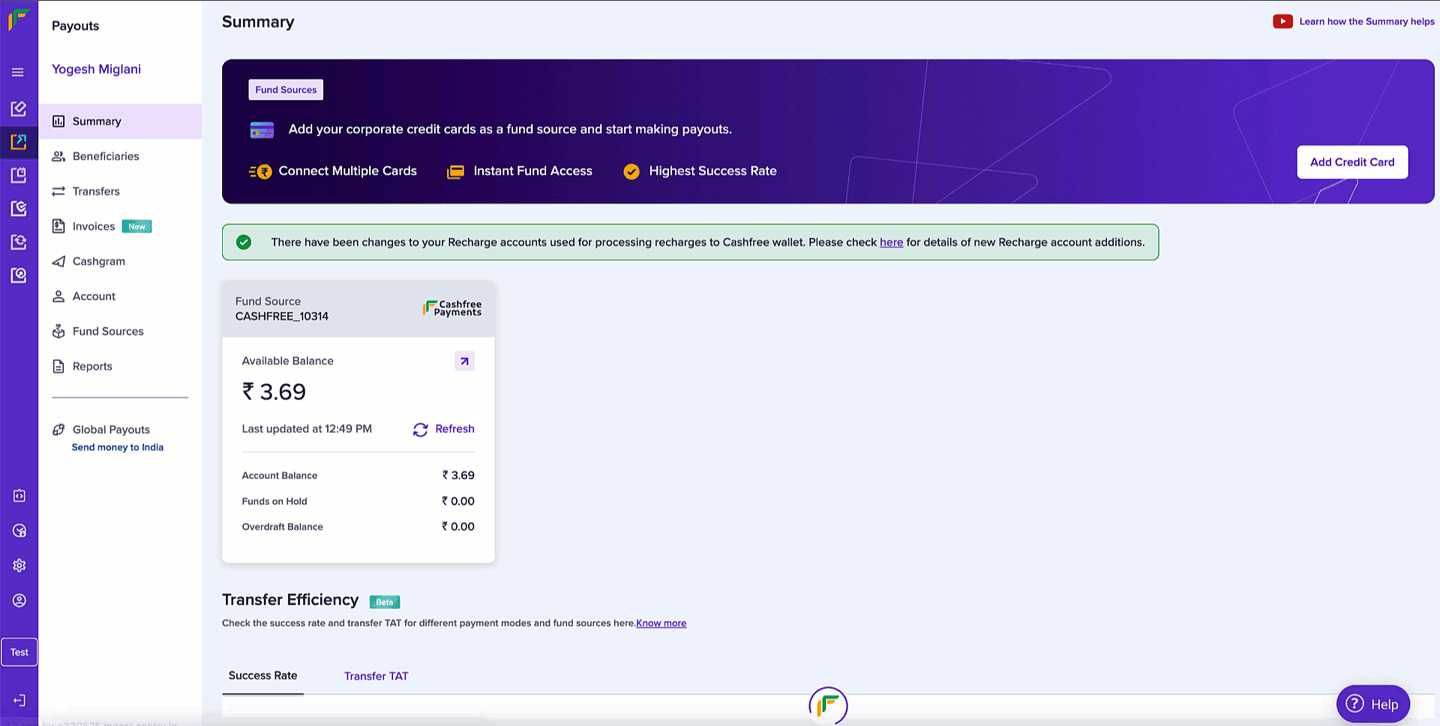Click the Fund Sources icon in sidebar

[x=58, y=331]
